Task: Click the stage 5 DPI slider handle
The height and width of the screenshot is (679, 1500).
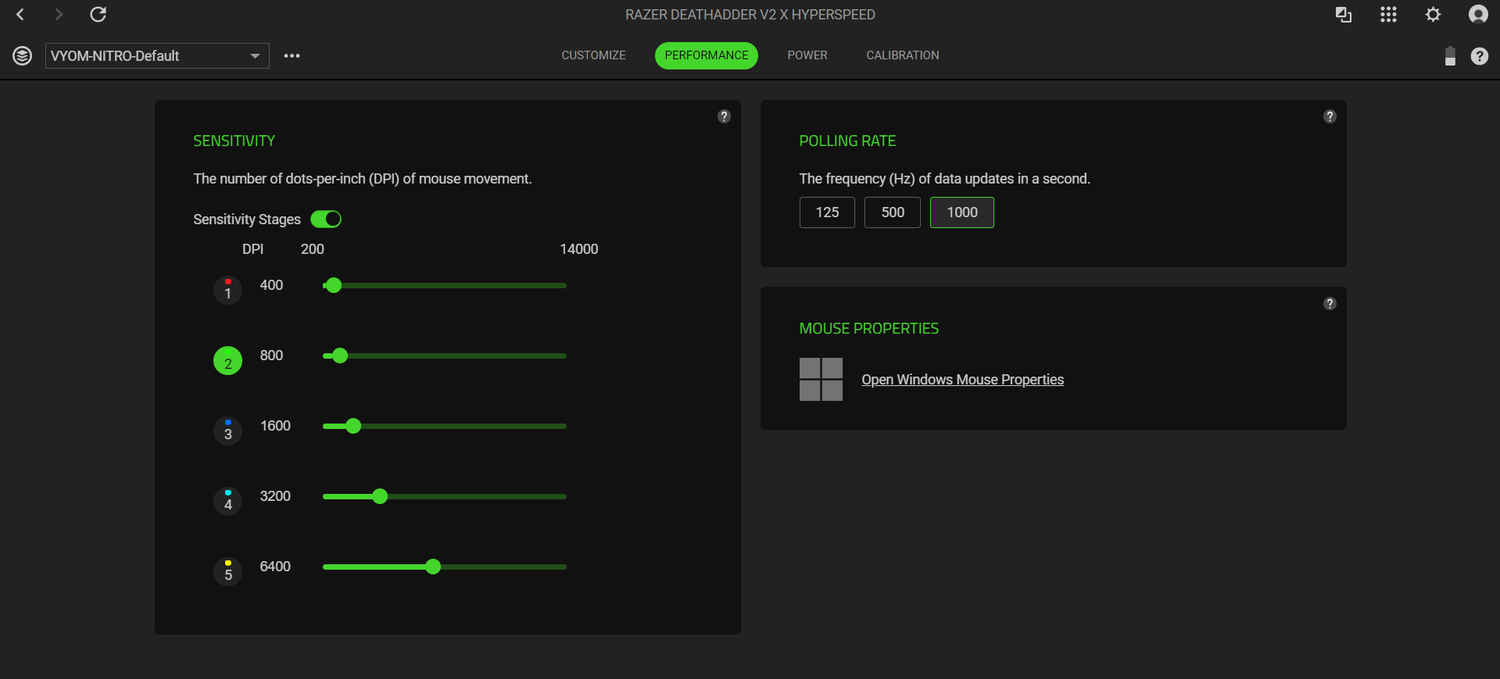Action: [433, 566]
